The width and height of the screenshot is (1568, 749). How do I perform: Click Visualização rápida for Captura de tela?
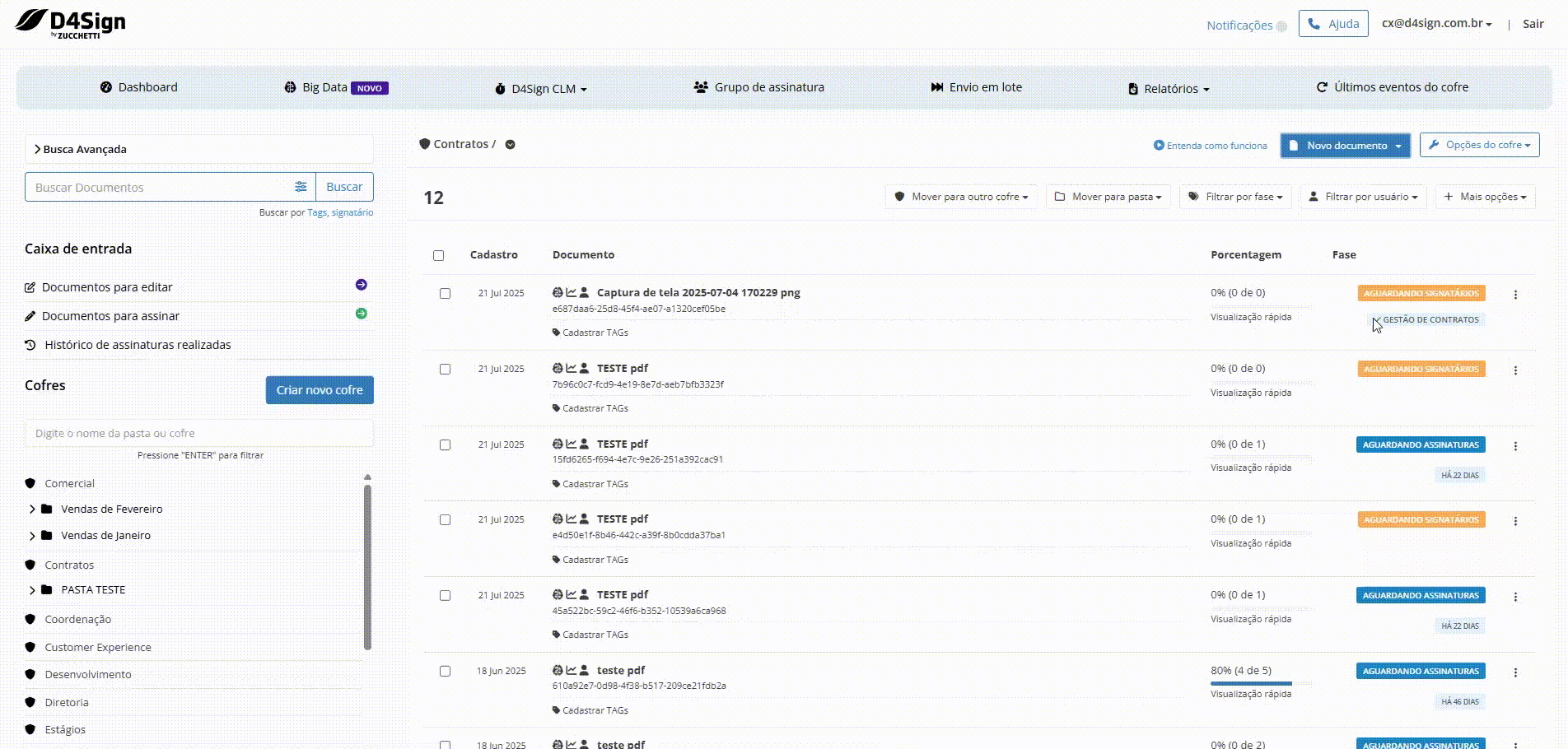click(1251, 317)
